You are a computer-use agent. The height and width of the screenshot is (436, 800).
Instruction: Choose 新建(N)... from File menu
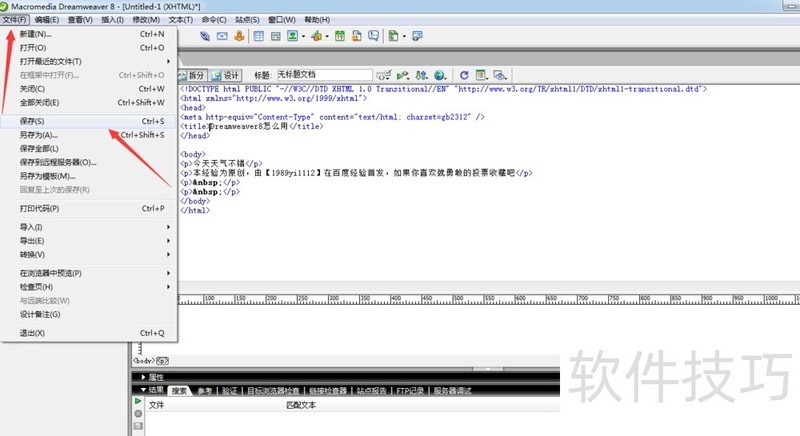(x=89, y=34)
